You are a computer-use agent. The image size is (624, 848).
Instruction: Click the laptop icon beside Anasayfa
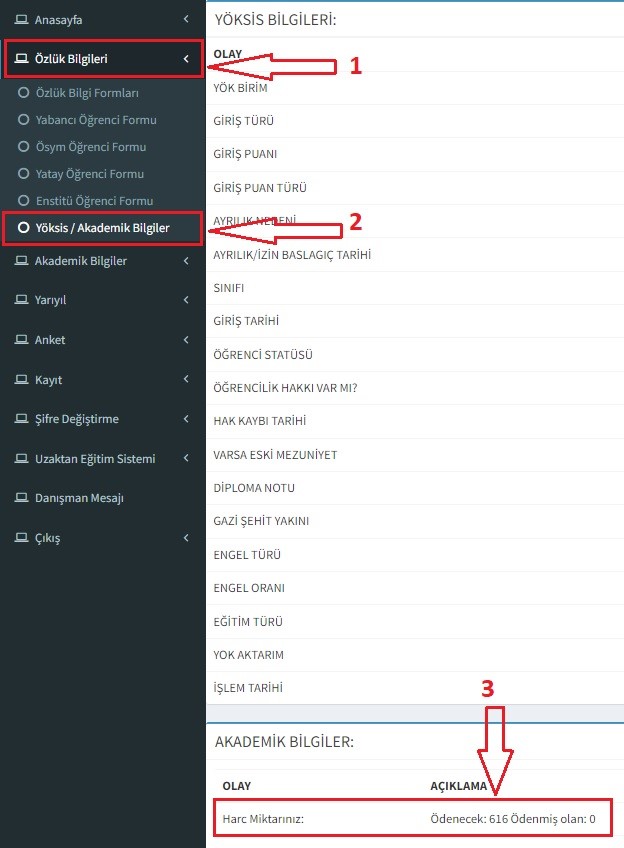21,19
